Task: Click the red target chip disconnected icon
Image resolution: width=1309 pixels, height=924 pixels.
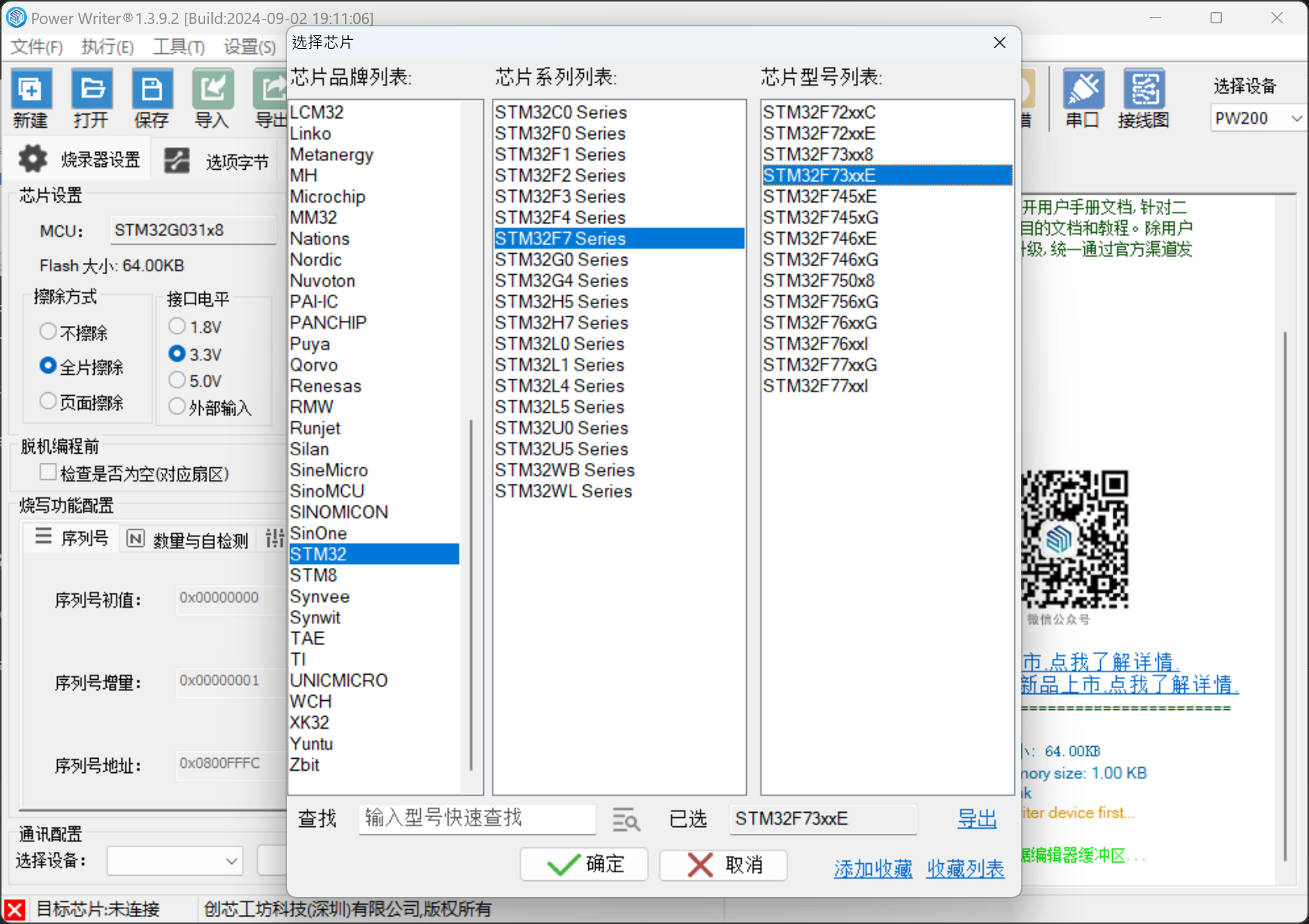Action: pos(15,910)
